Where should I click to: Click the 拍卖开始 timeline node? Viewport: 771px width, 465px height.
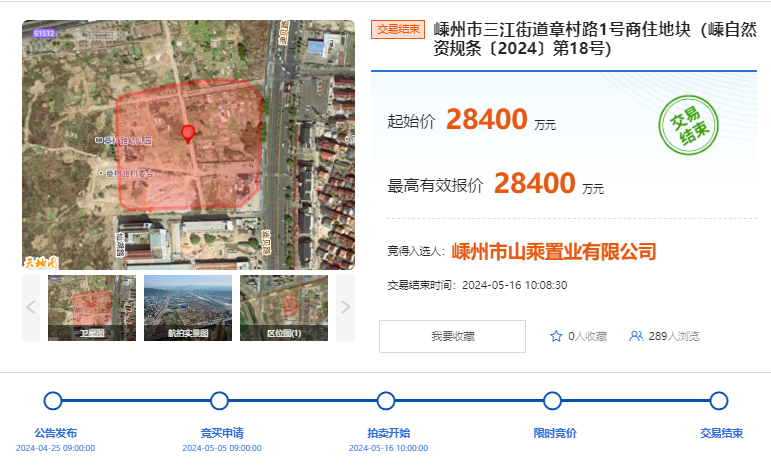[386, 401]
